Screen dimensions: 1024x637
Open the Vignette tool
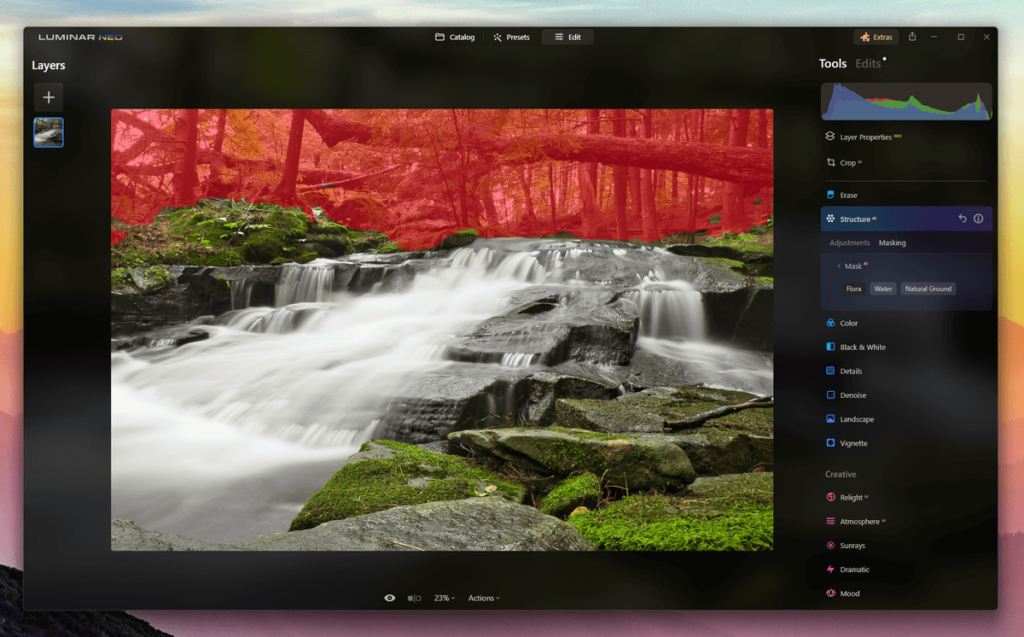point(853,443)
